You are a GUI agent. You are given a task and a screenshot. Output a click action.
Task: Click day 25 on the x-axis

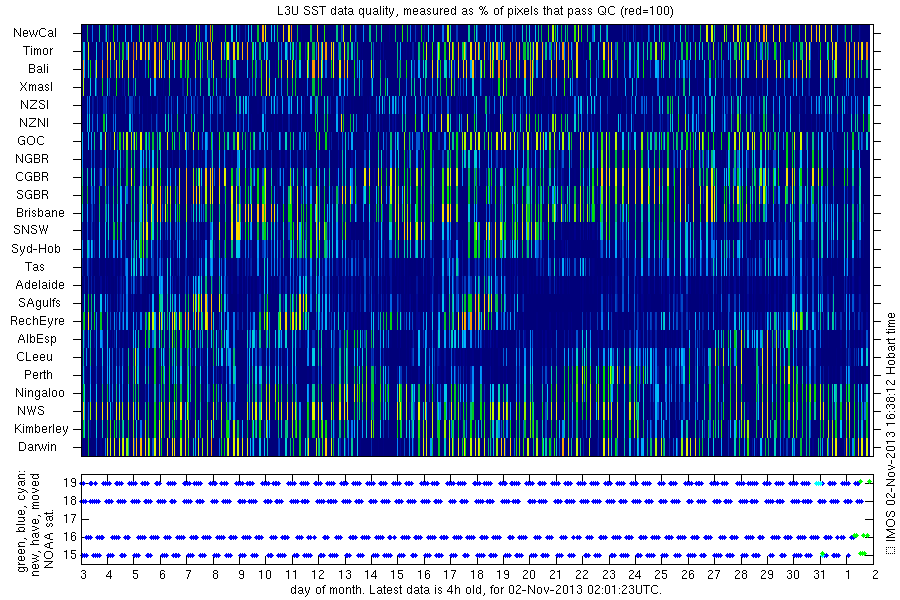click(x=661, y=575)
